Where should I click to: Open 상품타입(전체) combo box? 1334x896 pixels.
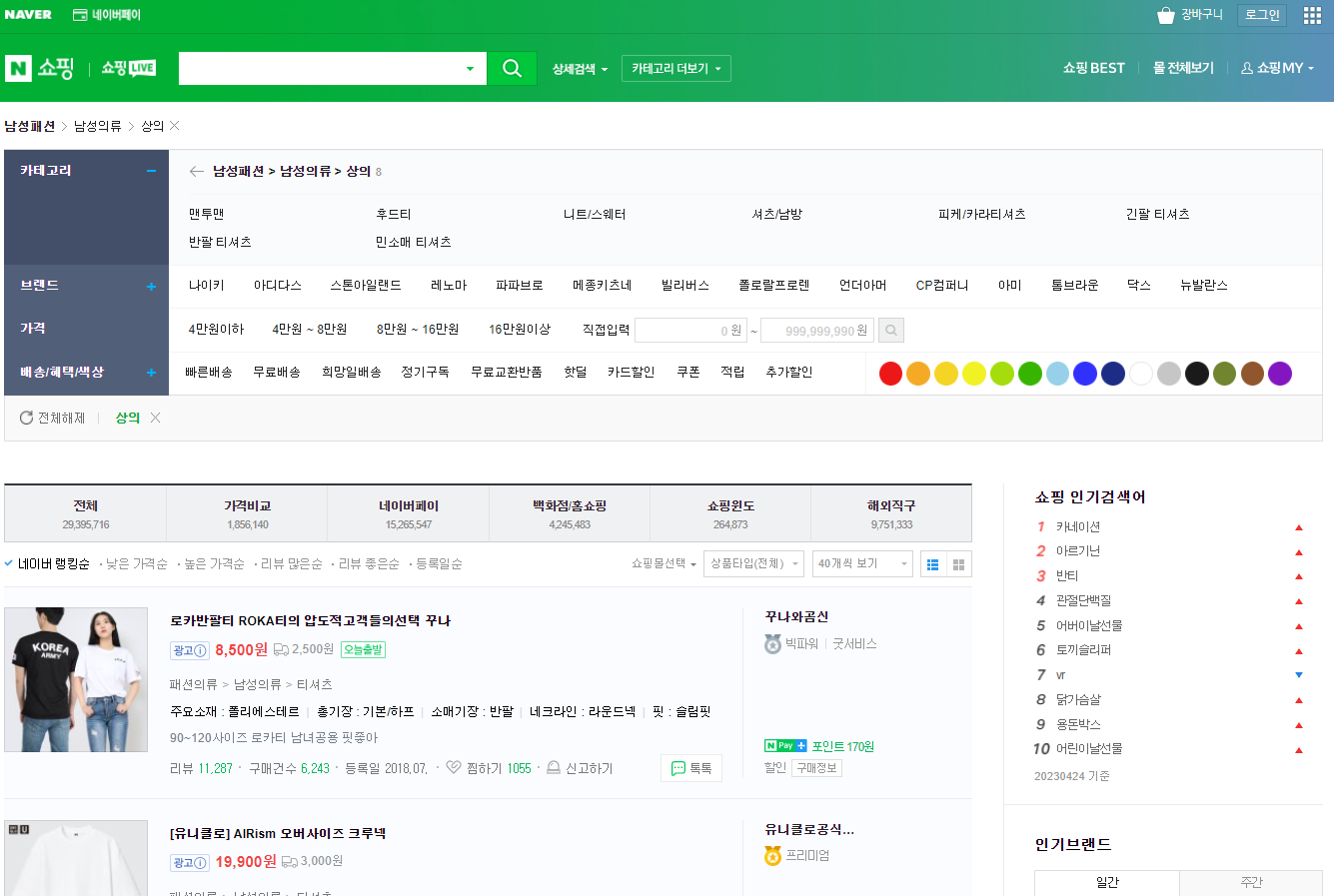[x=753, y=563]
